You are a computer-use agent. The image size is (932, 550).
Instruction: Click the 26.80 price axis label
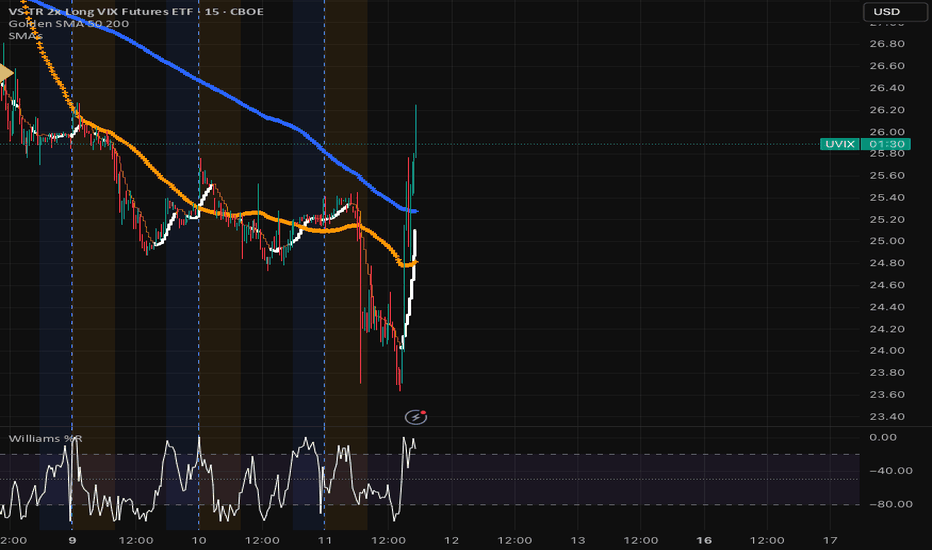click(x=887, y=44)
